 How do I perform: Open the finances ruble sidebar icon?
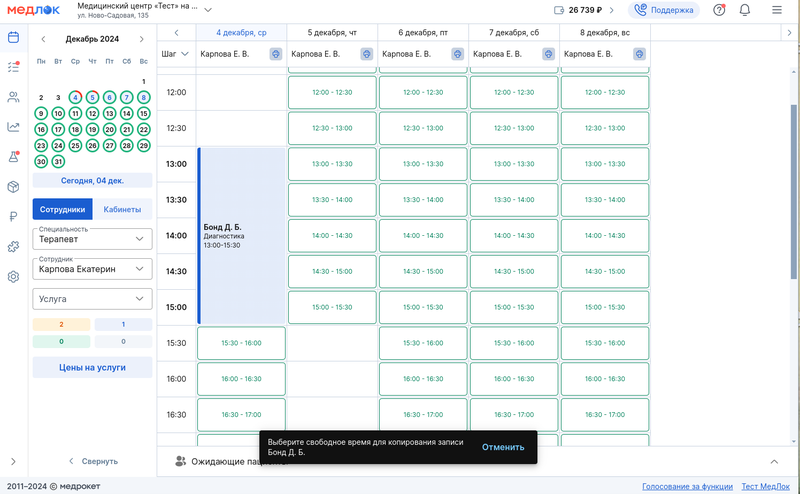pyautogui.click(x=13, y=216)
